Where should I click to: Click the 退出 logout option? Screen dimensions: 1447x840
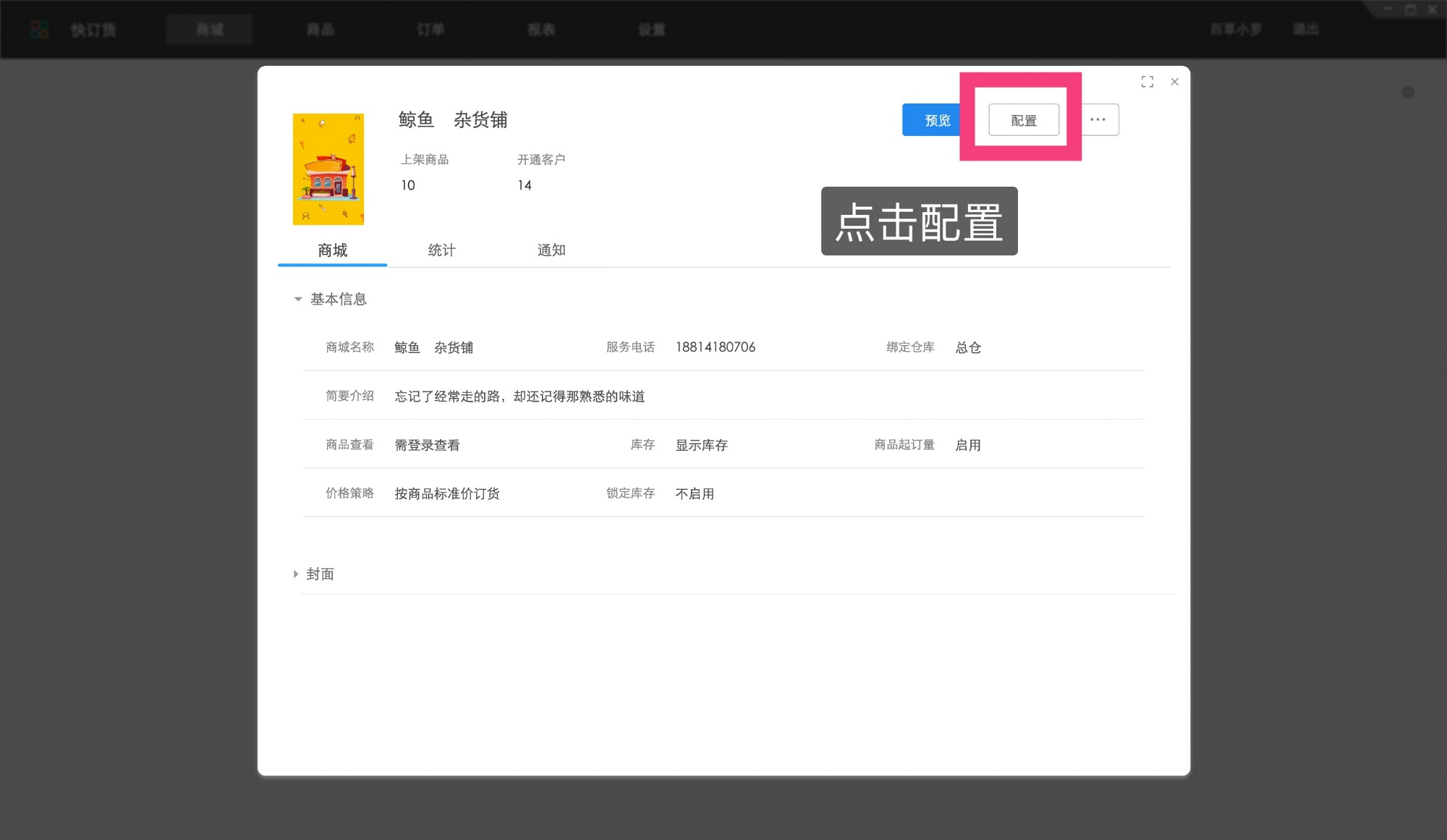1304,29
